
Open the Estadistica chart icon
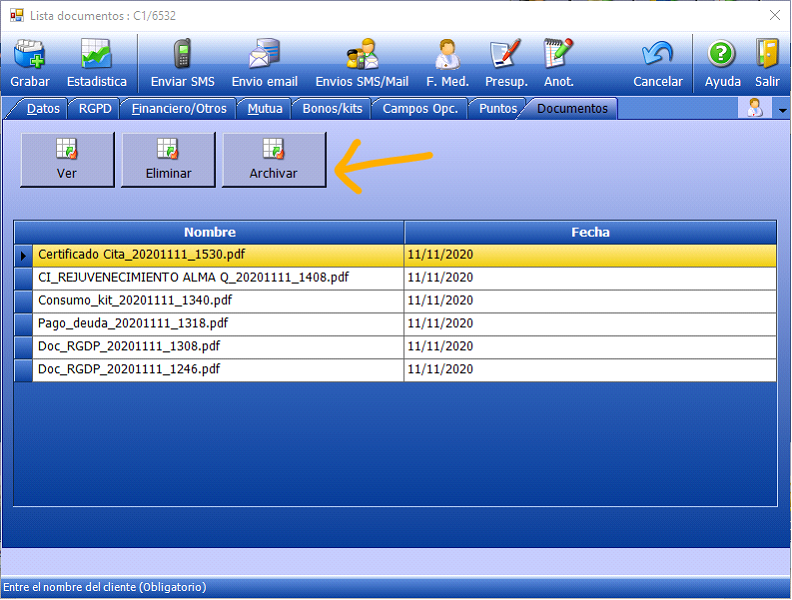click(x=97, y=55)
